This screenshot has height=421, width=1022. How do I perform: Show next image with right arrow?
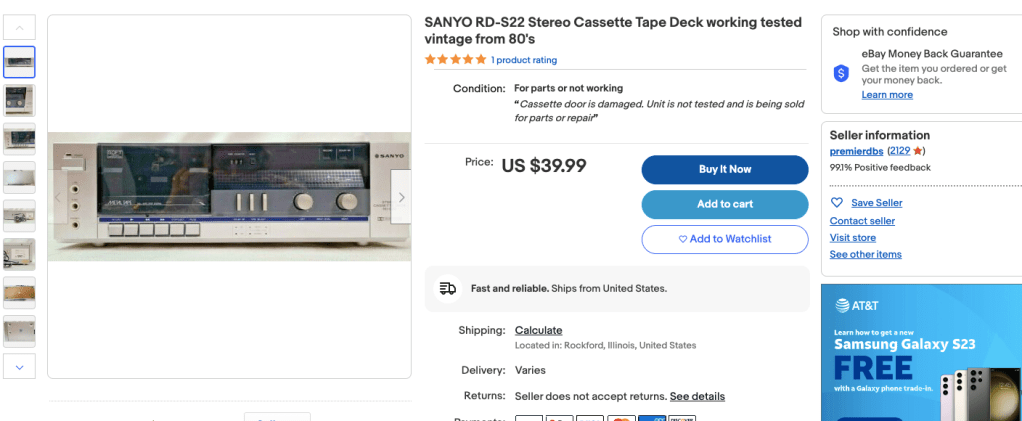[401, 197]
